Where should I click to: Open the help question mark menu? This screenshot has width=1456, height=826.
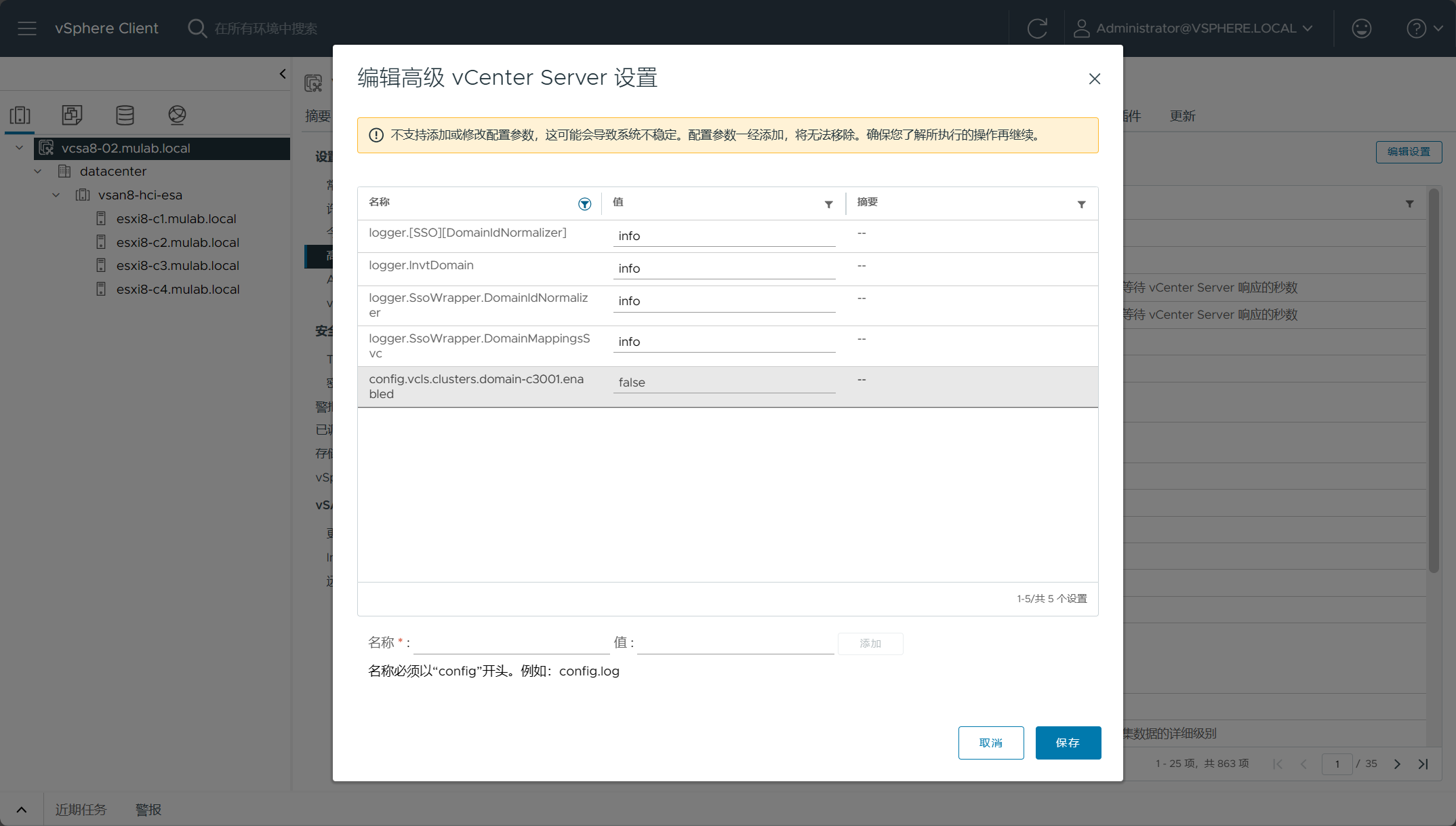[1424, 28]
